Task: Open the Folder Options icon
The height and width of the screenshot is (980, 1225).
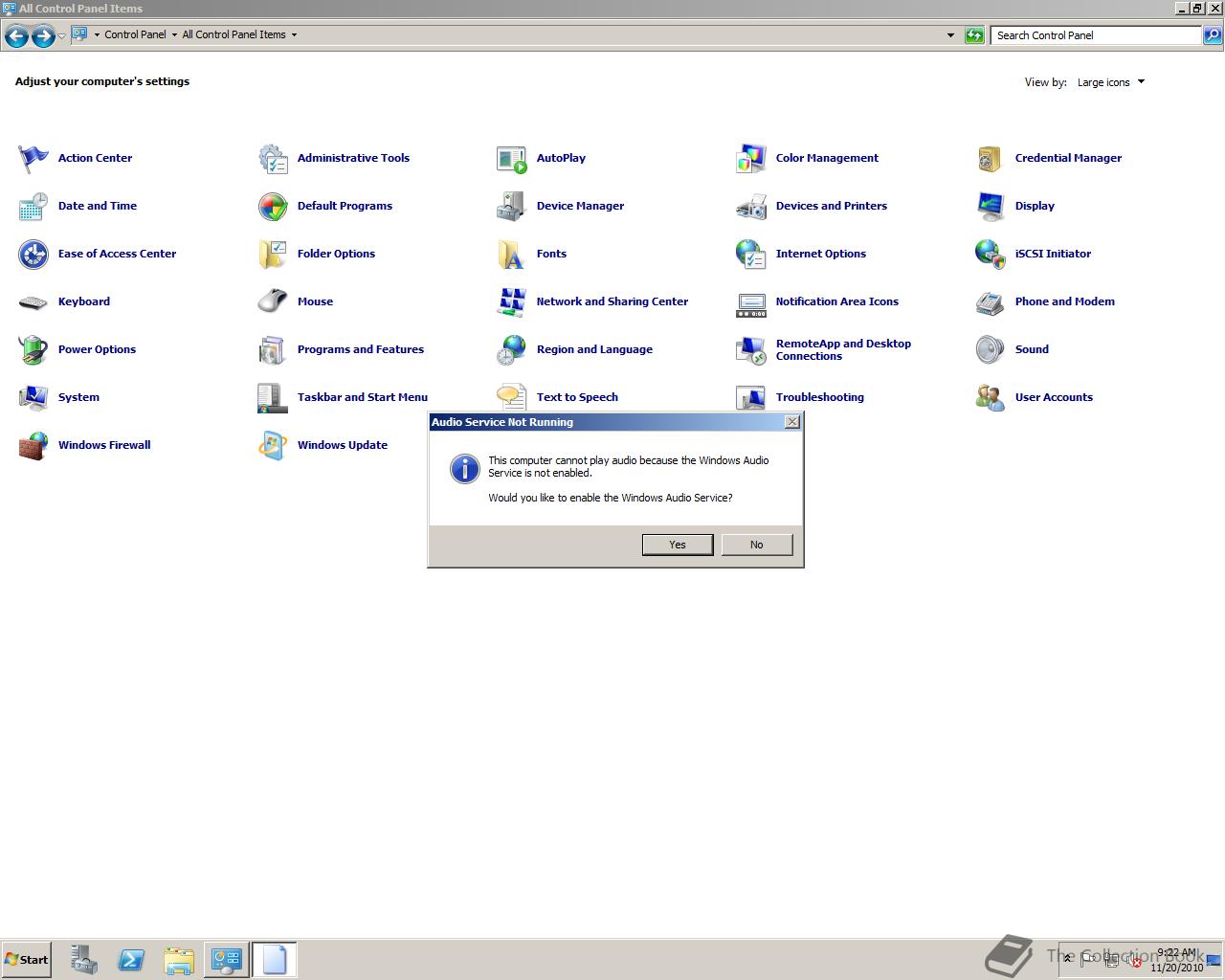Action: [x=273, y=254]
